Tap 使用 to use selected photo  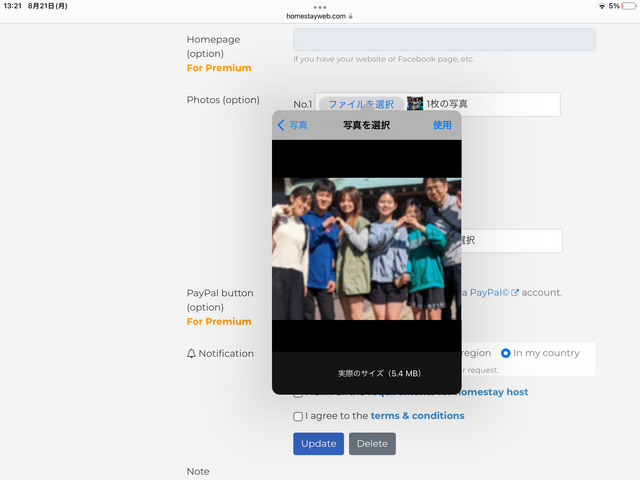click(442, 125)
